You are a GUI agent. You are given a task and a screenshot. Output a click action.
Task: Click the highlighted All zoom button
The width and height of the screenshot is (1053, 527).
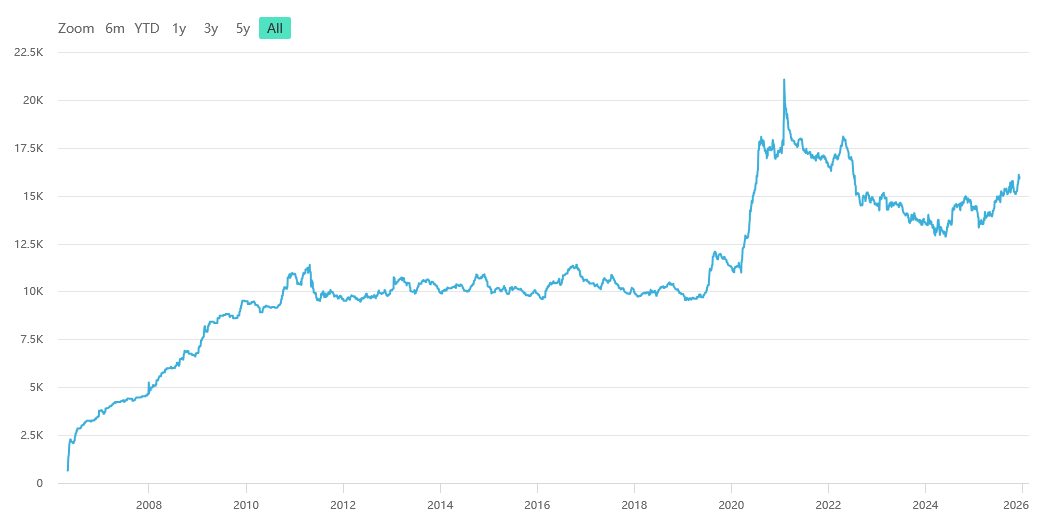tap(275, 28)
